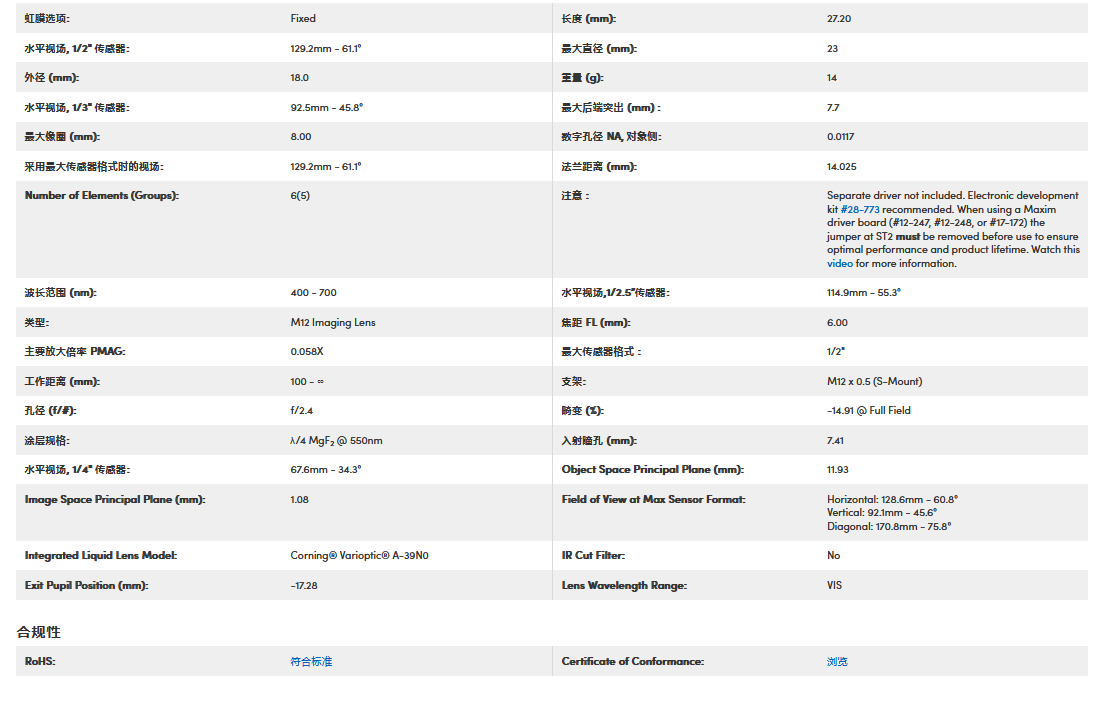Click the Lens Wavelength Range VIS value
The width and height of the screenshot is (1099, 701).
coord(834,585)
